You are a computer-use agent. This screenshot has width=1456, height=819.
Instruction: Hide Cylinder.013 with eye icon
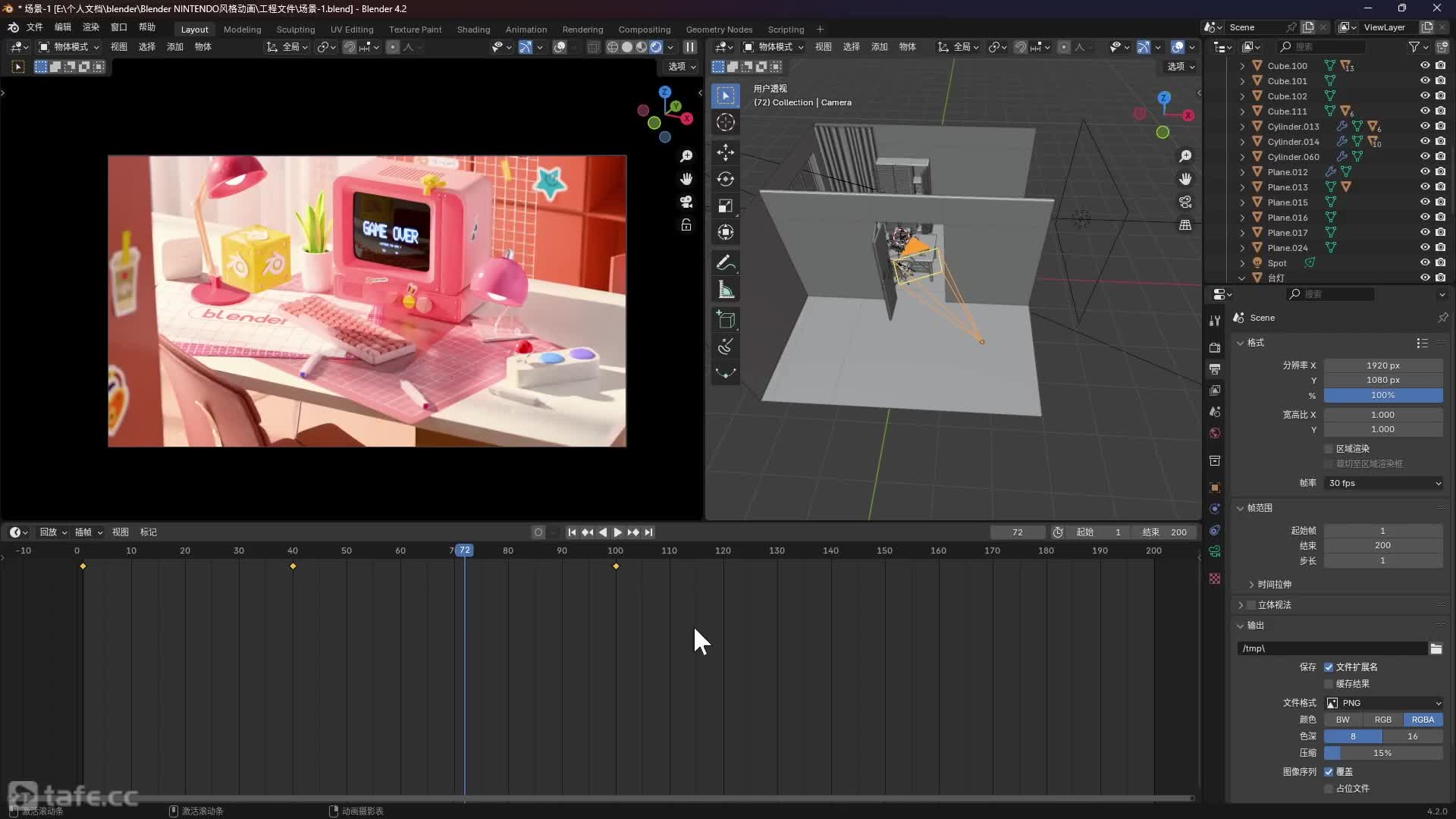pyautogui.click(x=1425, y=127)
